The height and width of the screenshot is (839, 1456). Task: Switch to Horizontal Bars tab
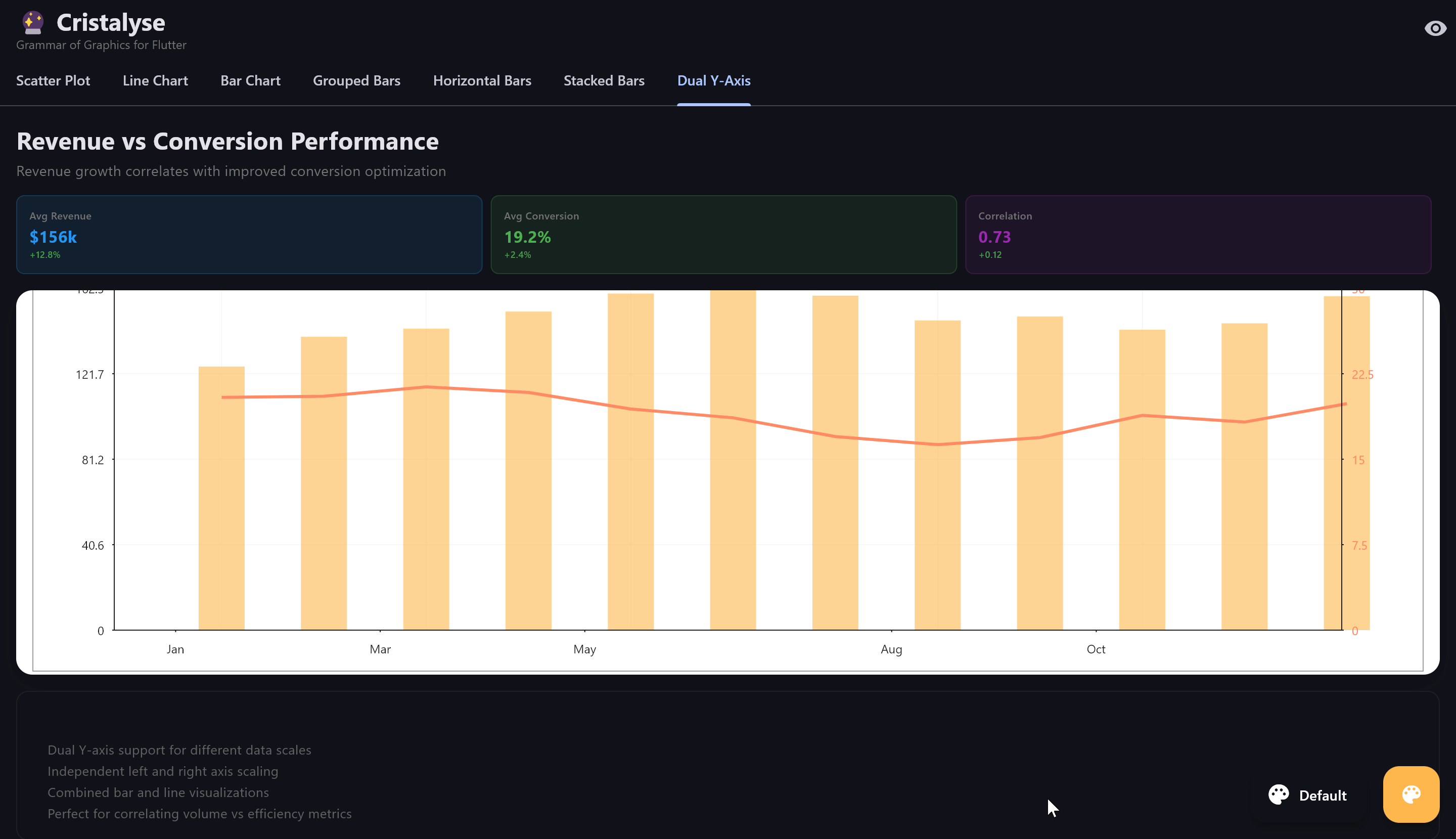[x=482, y=81]
